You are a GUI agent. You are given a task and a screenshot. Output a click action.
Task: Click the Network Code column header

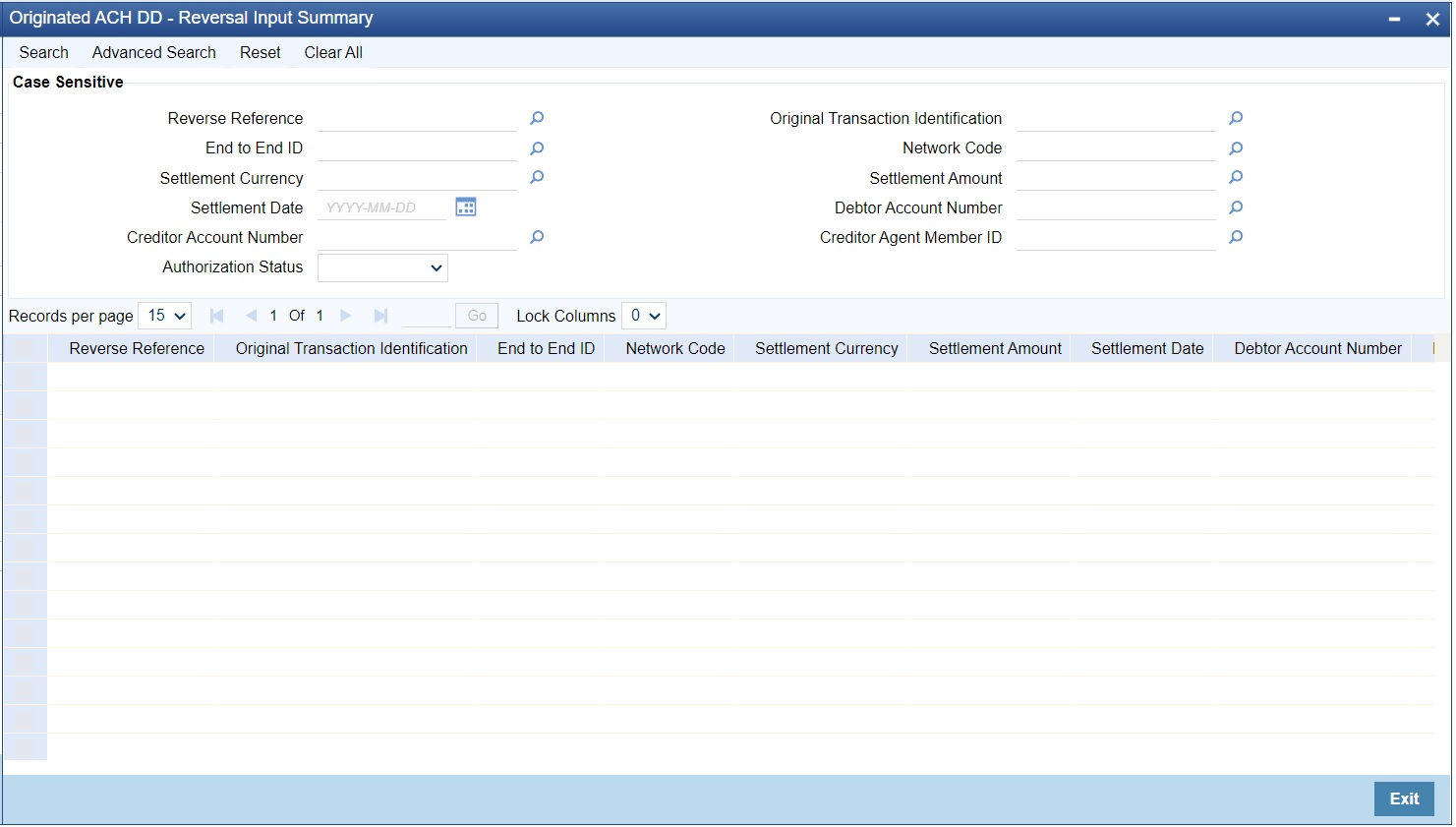675,349
